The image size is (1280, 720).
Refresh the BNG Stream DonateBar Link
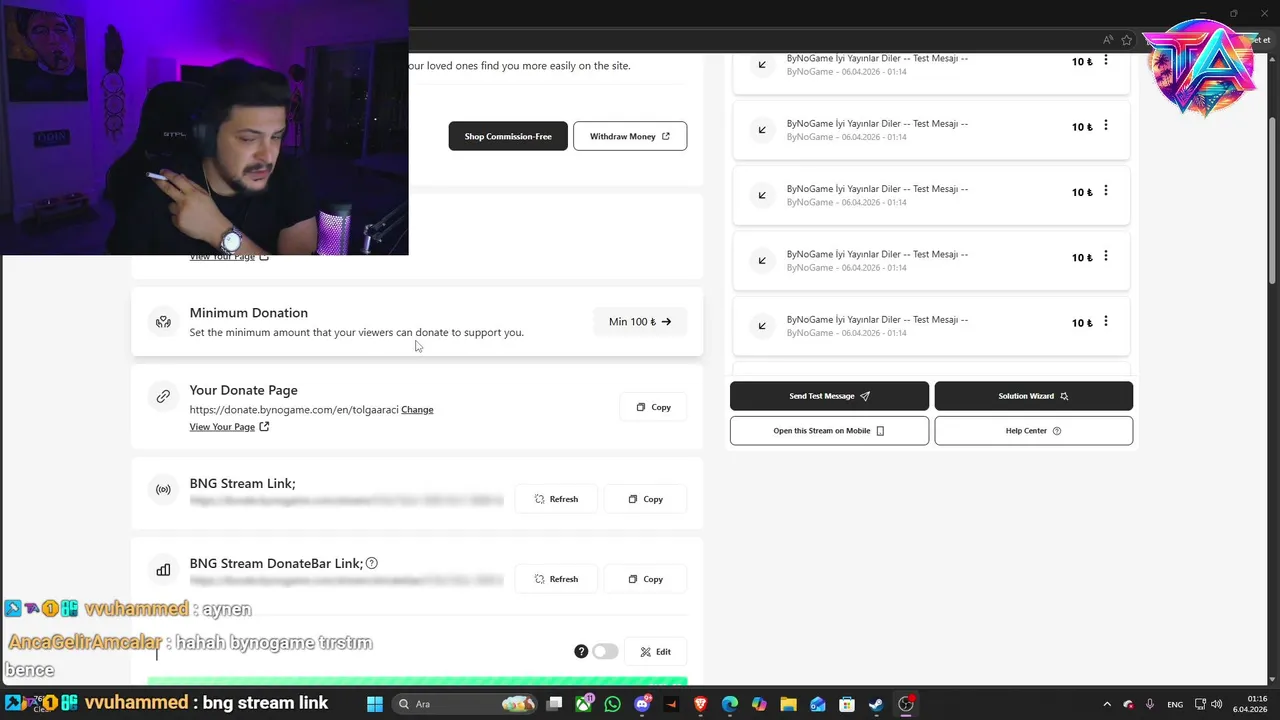pyautogui.click(x=556, y=579)
